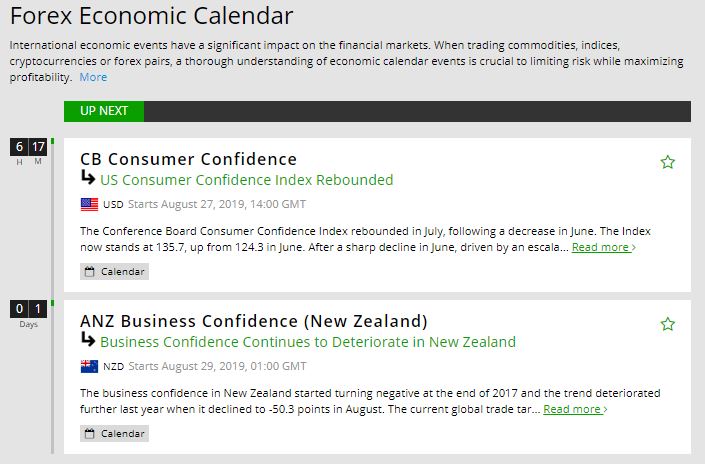The image size is (705, 464).
Task: Select the UP NEXT tab
Action: point(103,111)
